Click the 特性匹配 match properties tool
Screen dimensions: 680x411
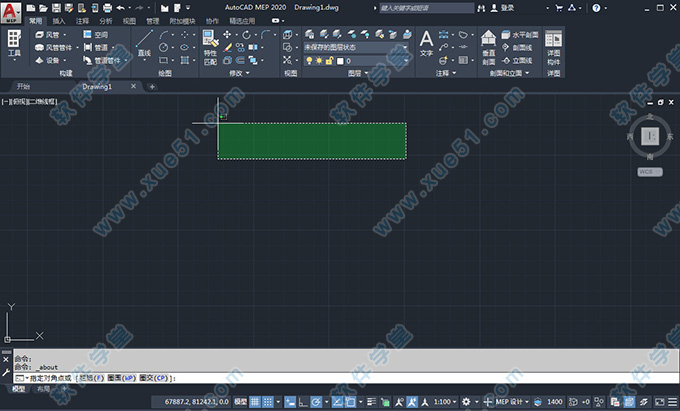(x=210, y=48)
